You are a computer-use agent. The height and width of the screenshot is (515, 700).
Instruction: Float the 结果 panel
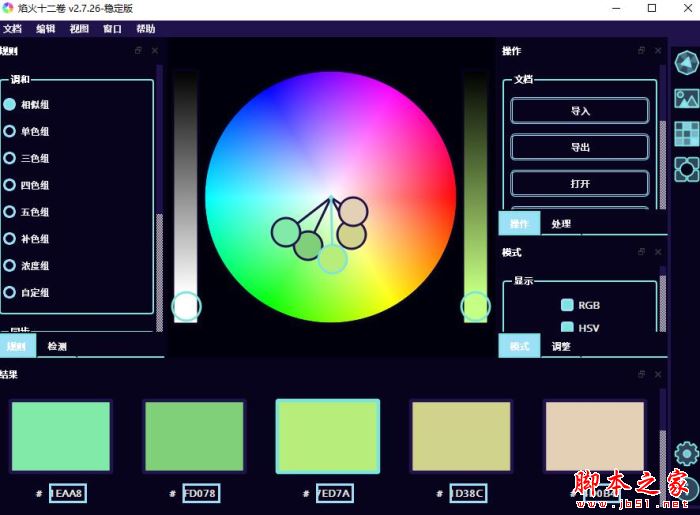642,374
